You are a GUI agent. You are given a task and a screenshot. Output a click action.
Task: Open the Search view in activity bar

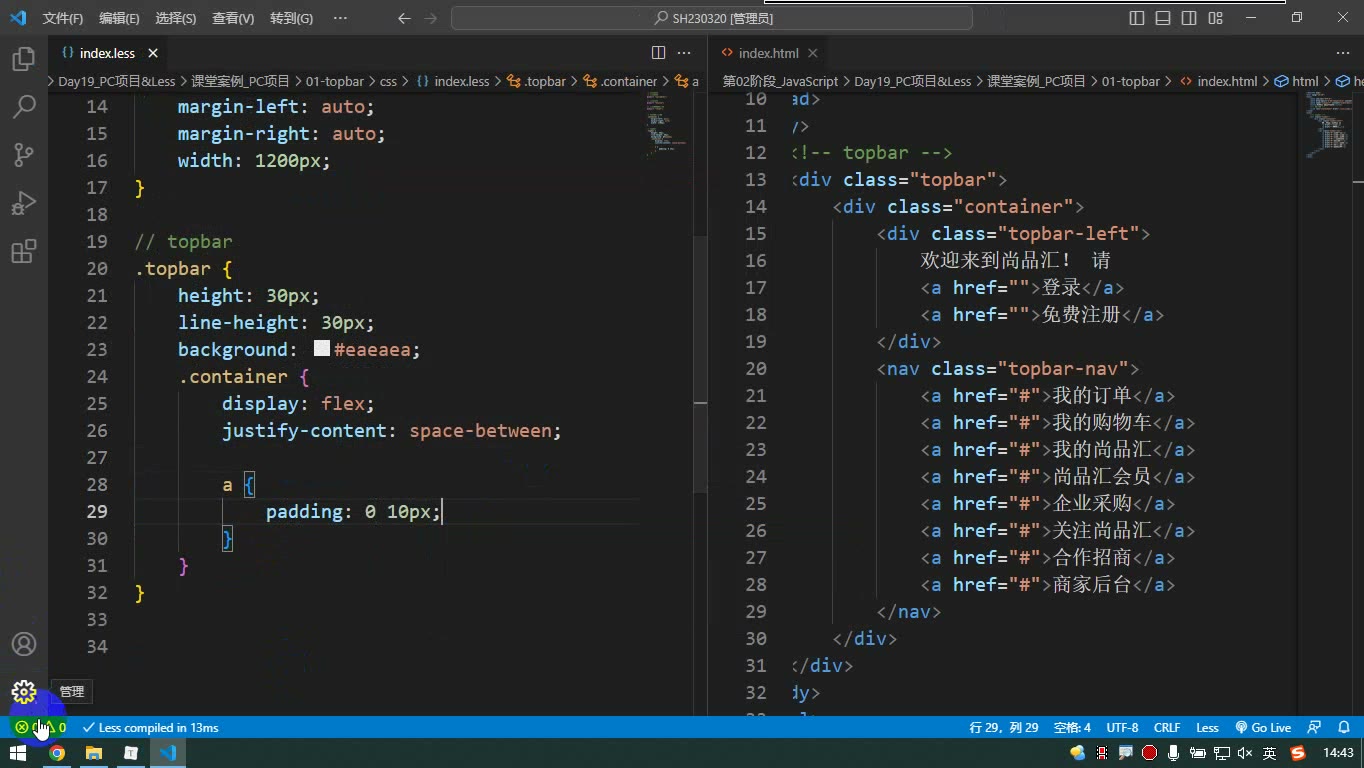coord(24,106)
